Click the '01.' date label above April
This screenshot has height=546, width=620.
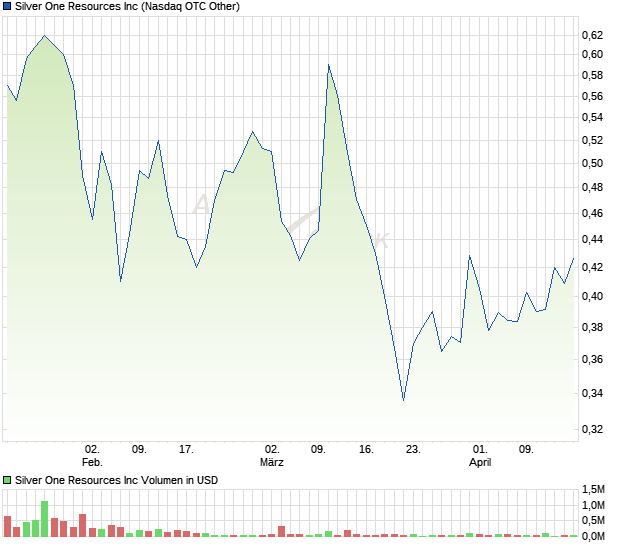(480, 450)
